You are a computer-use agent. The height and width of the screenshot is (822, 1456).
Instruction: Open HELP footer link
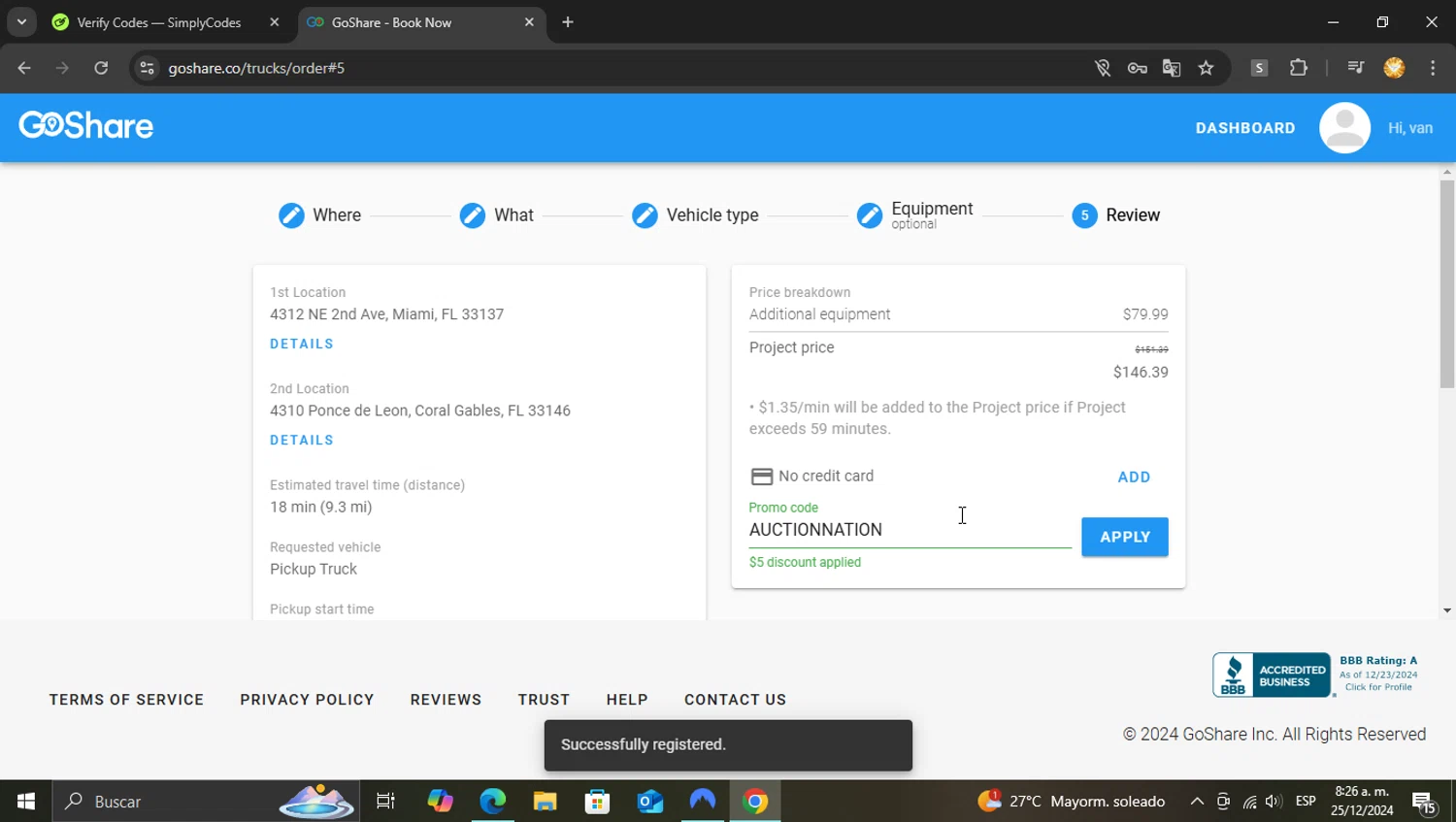point(627,700)
